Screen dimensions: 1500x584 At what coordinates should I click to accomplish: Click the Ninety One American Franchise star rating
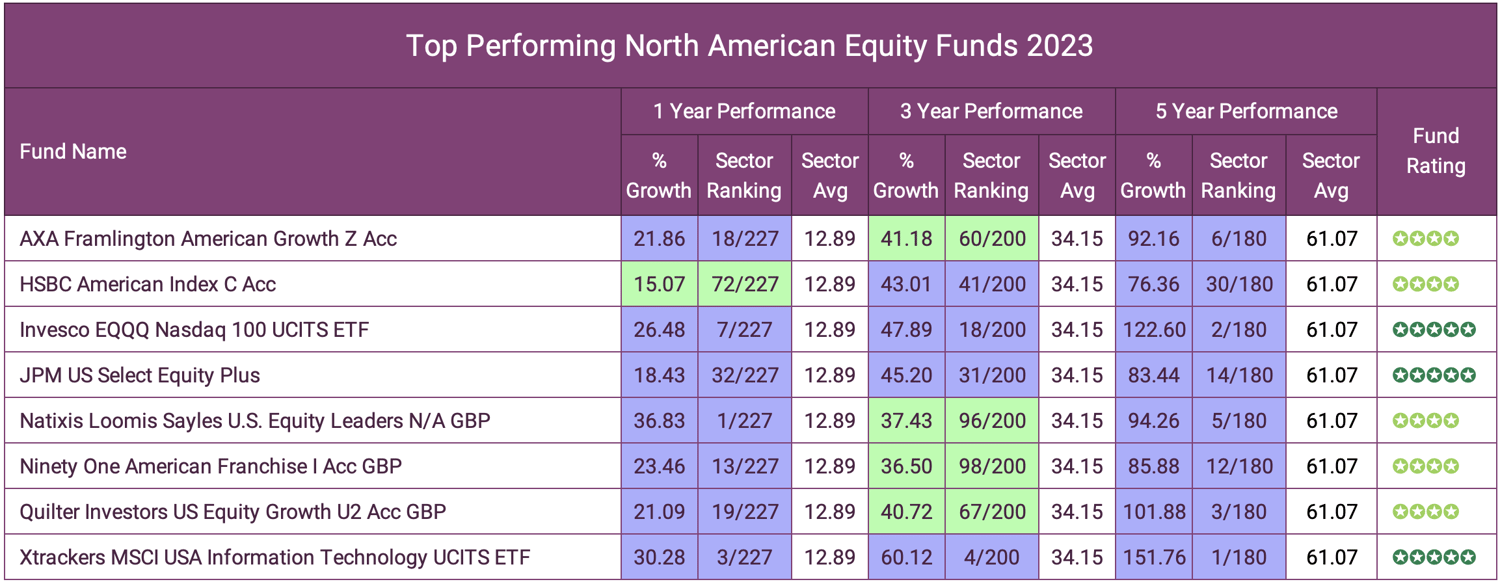(x=1425, y=467)
